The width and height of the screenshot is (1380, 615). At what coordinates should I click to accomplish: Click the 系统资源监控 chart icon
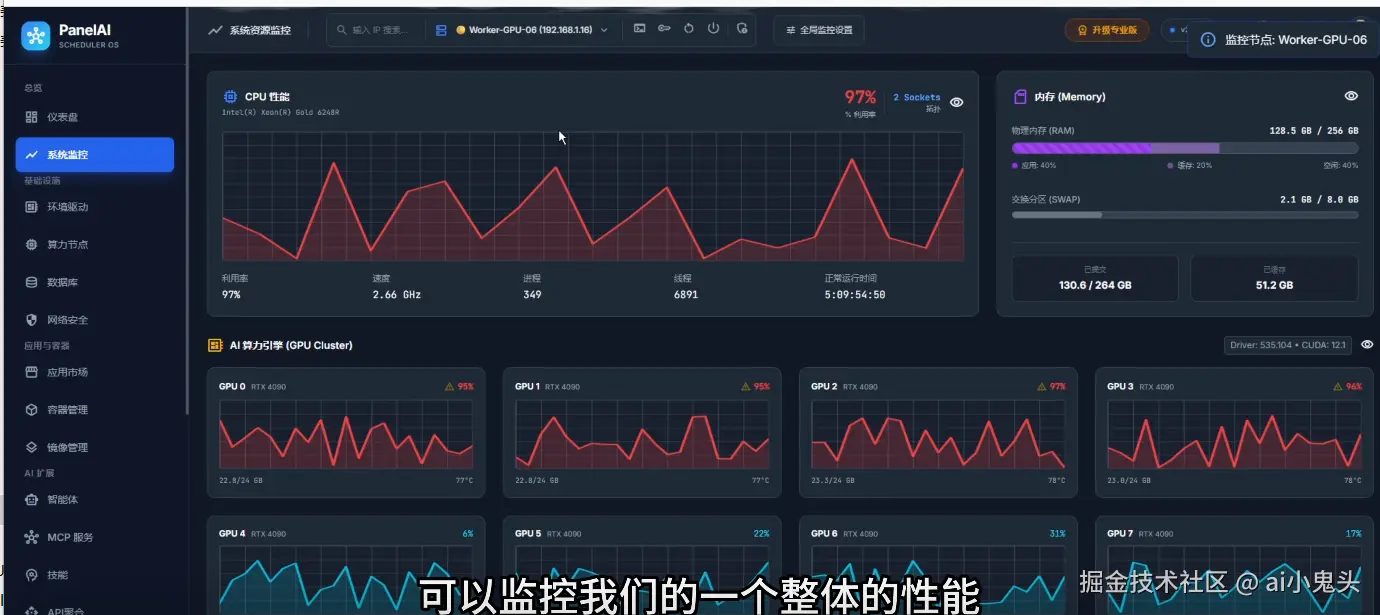coord(215,30)
